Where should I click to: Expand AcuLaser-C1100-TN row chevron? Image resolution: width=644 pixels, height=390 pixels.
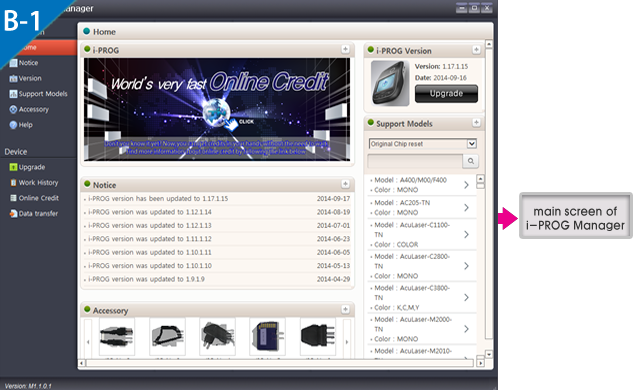(467, 234)
